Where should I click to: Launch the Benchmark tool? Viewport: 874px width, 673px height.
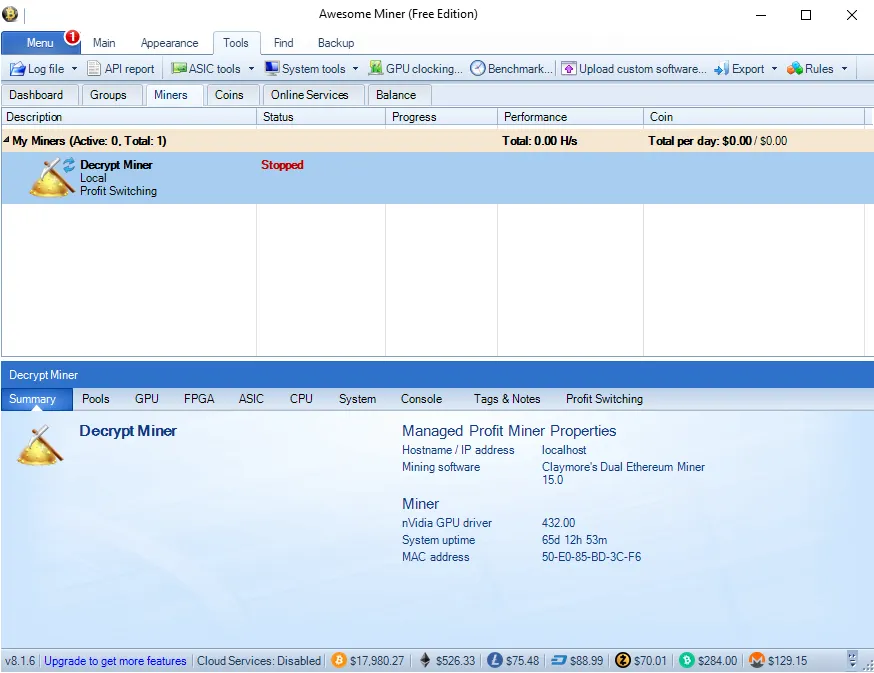click(512, 69)
